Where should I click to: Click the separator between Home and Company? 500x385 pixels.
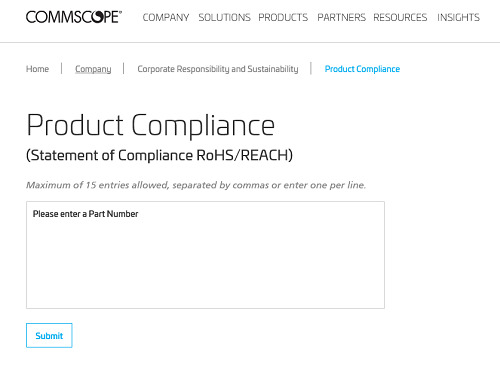pos(62,69)
